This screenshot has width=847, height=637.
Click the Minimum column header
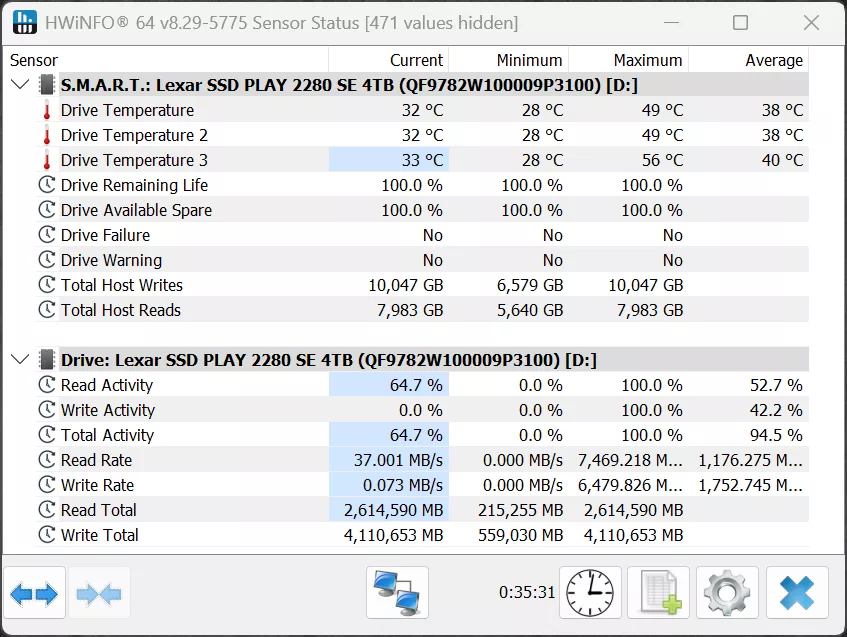click(x=508, y=60)
